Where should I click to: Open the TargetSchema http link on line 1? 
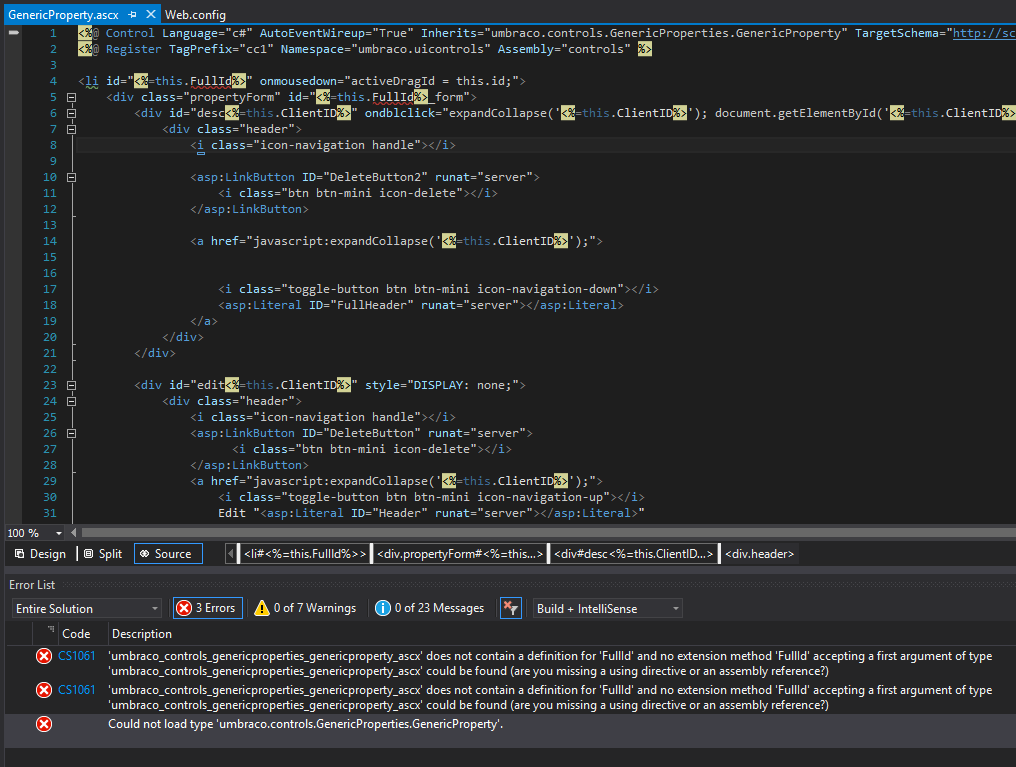[x=984, y=33]
